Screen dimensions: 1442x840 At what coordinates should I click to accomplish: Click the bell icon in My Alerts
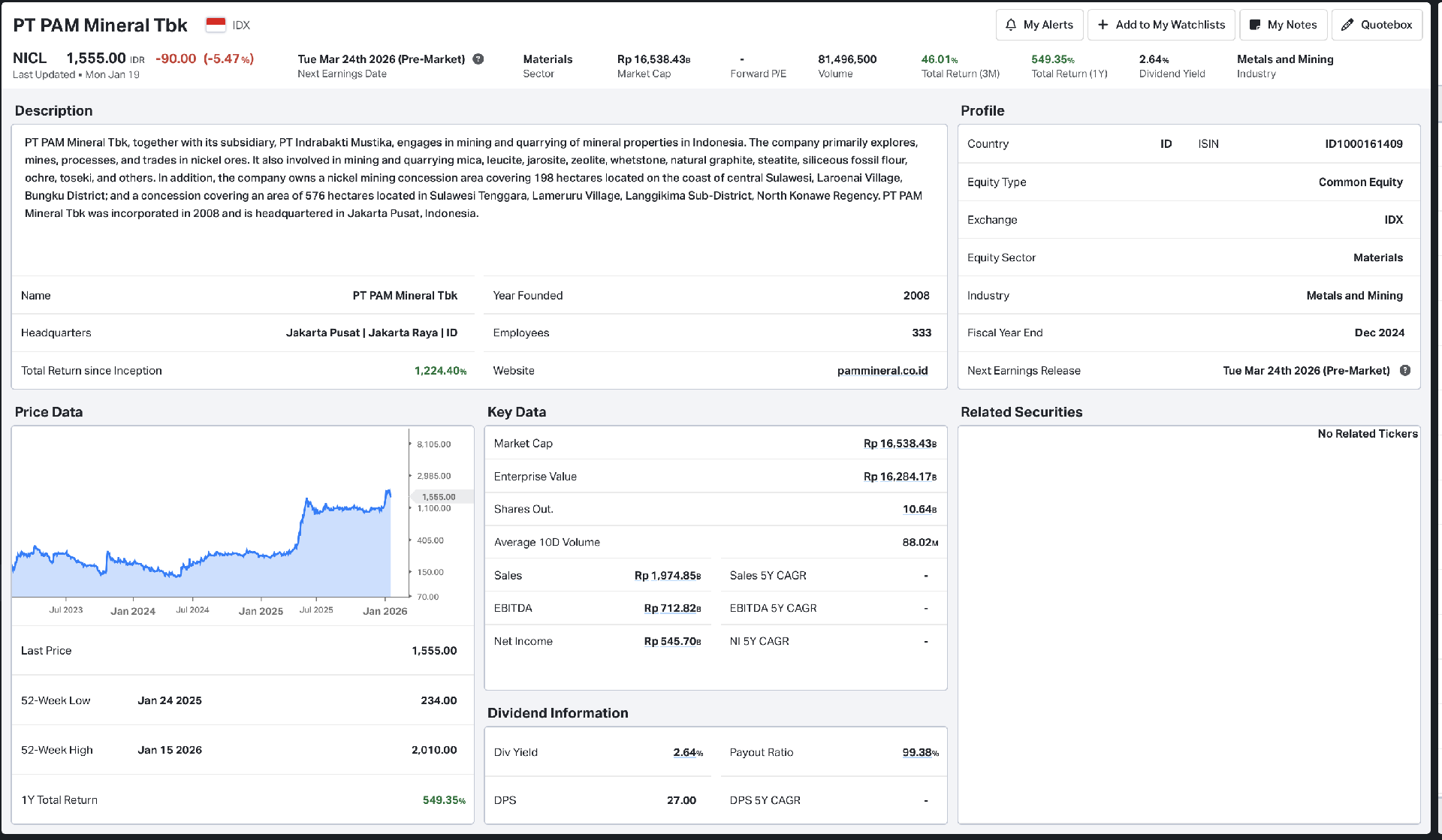click(x=1011, y=25)
